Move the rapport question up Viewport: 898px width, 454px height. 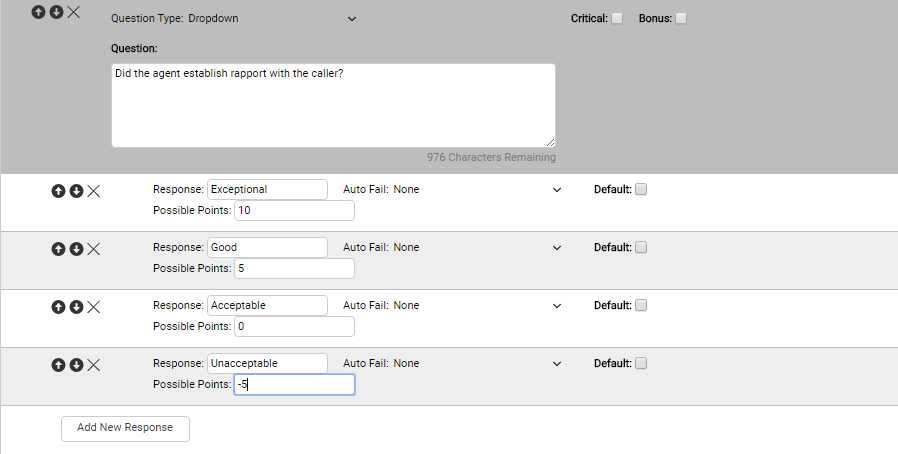[x=38, y=12]
